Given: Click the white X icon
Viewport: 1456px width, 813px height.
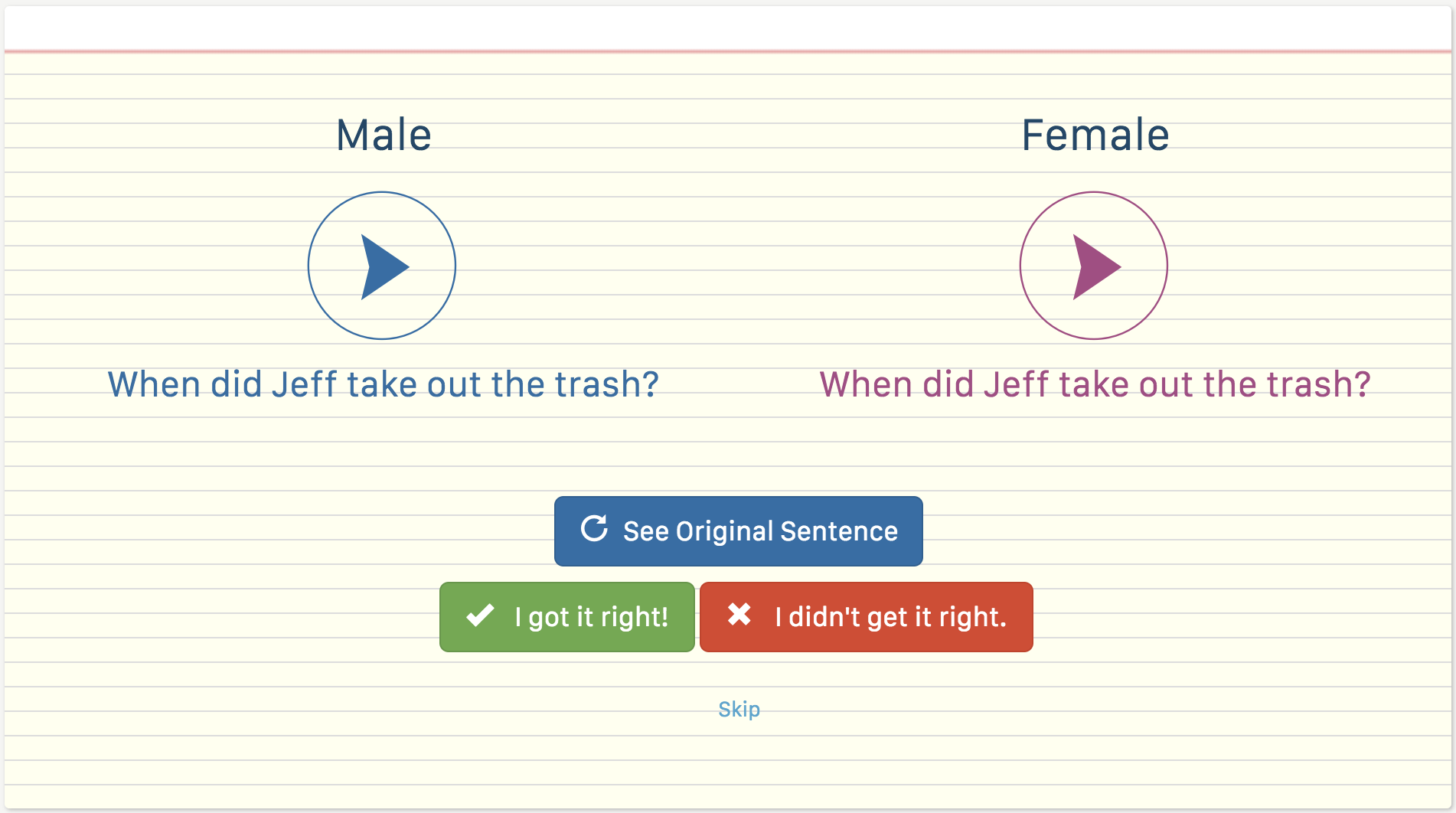Looking at the screenshot, I should 739,614.
